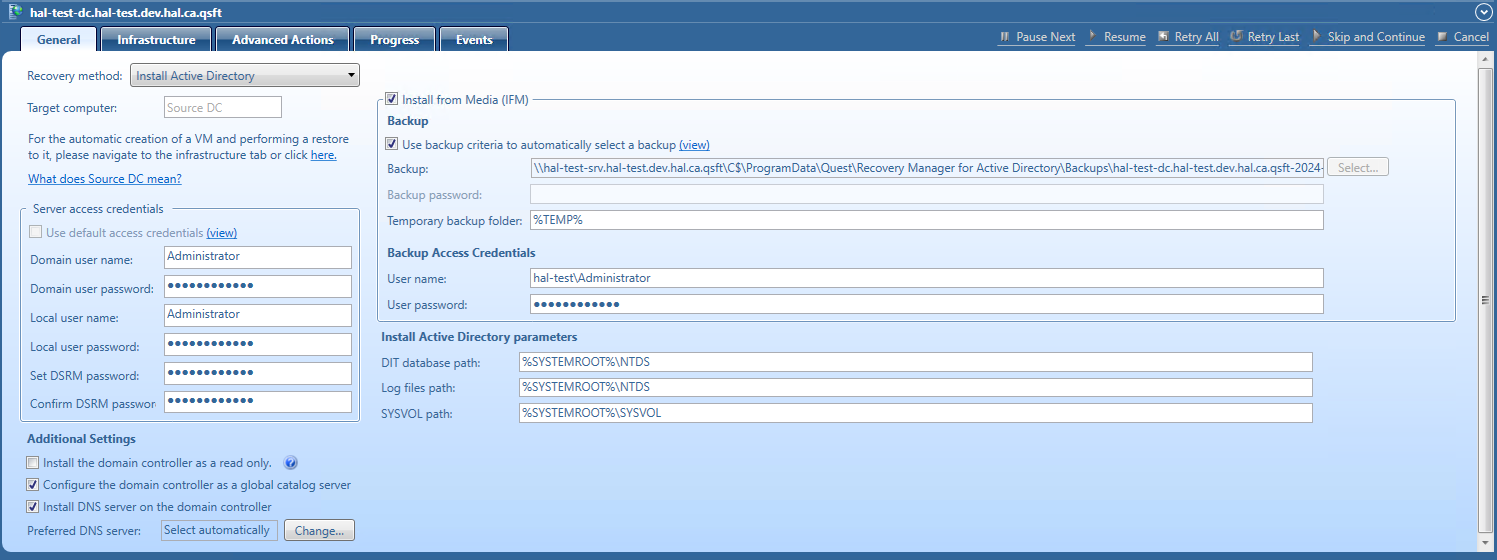Click the Domain user password field
The height and width of the screenshot is (560, 1497).
coord(258,287)
